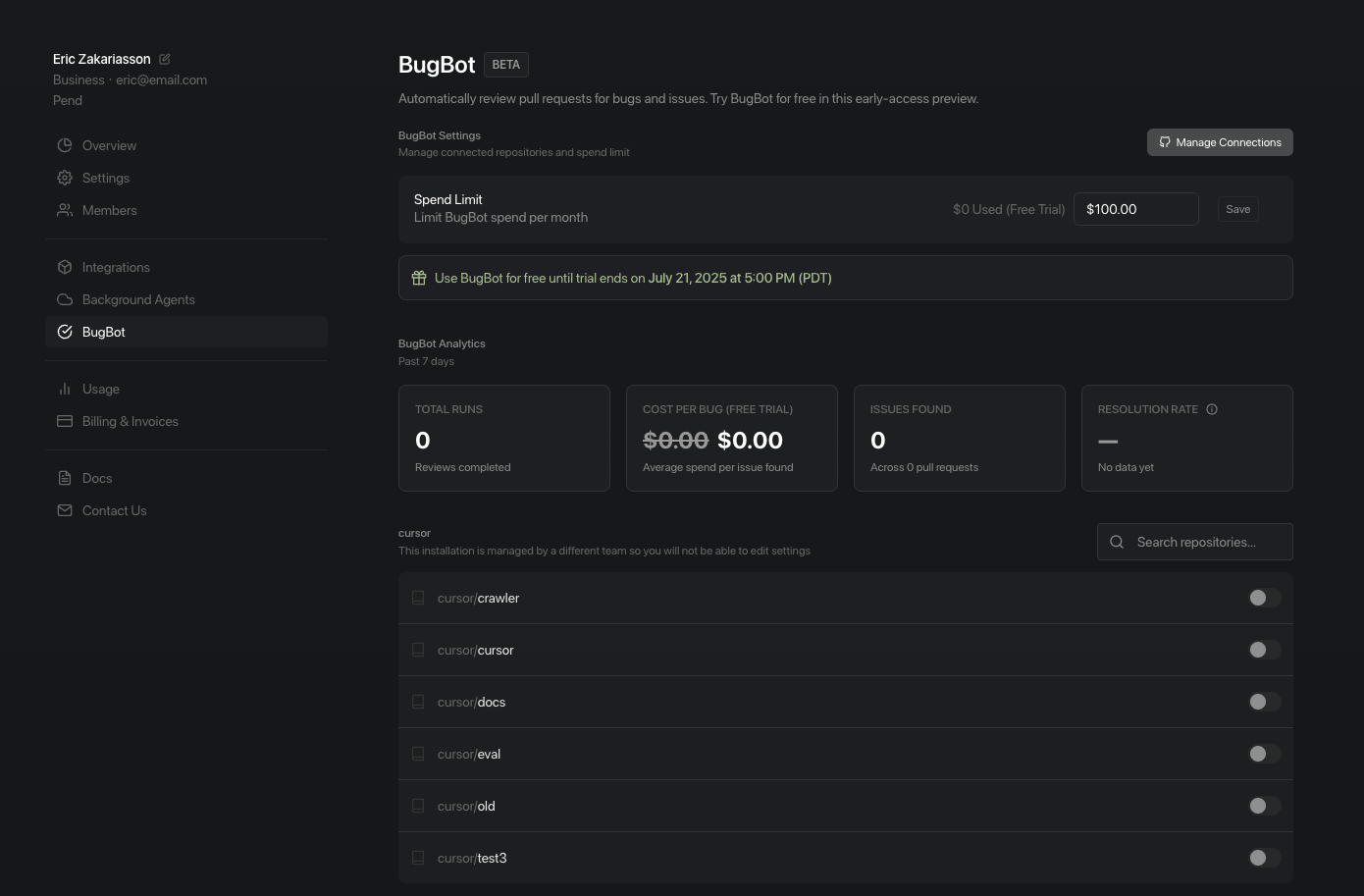Click the cursor/docs repository name
Viewport: 1364px width, 896px height.
(472, 702)
